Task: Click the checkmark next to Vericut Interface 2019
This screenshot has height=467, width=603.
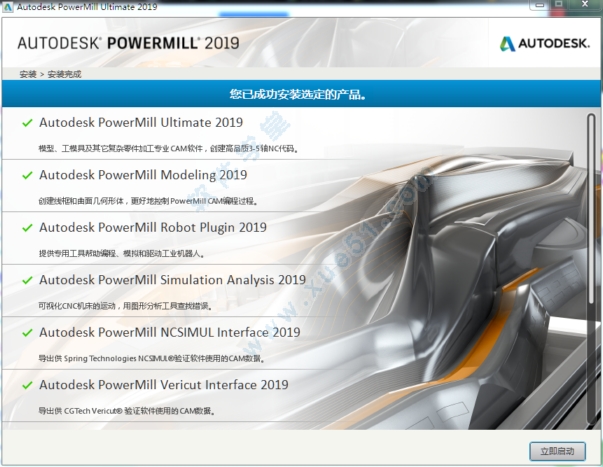Action: click(x=27, y=385)
